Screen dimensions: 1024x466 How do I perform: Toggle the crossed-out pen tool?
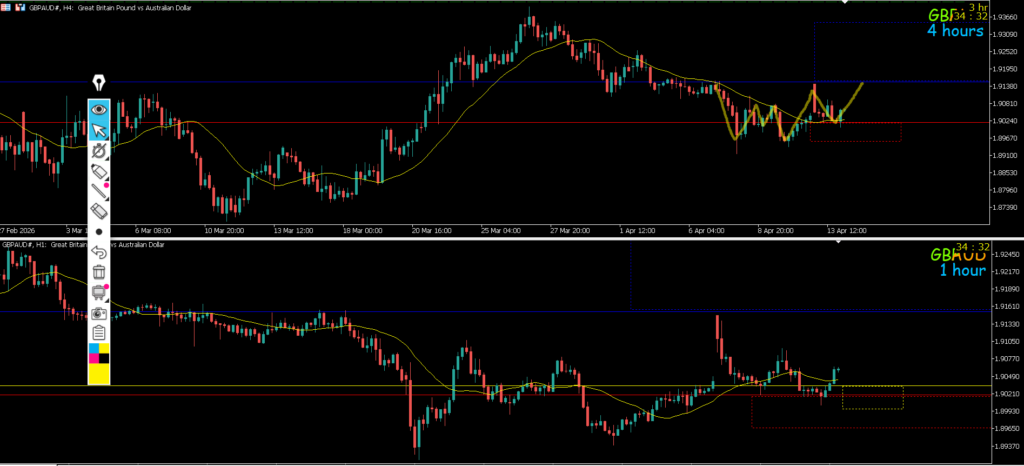click(99, 150)
